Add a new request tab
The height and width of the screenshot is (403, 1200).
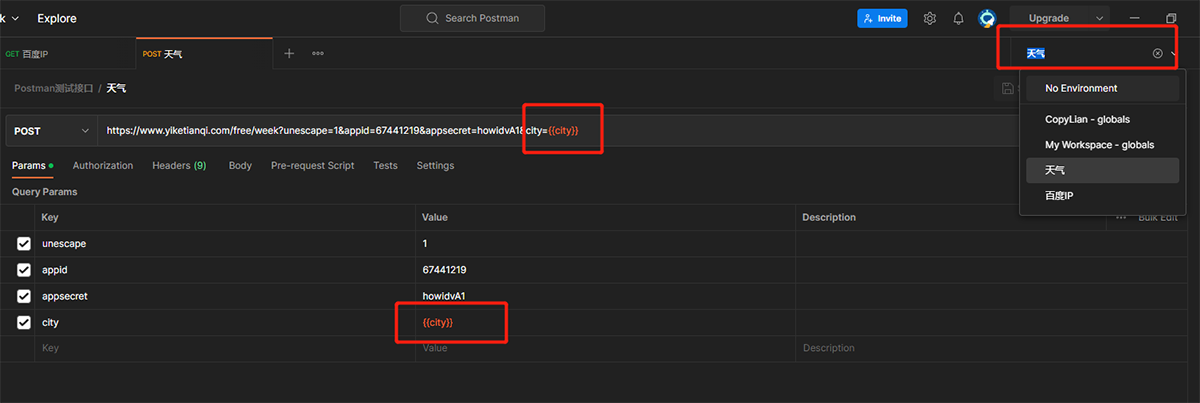pos(289,53)
